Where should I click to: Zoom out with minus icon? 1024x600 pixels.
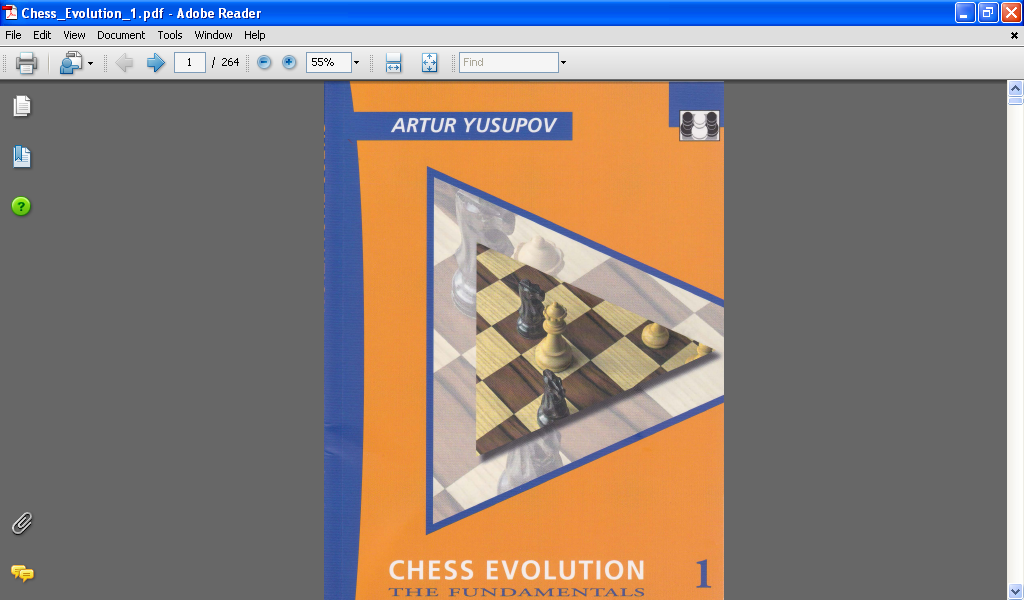pyautogui.click(x=264, y=62)
